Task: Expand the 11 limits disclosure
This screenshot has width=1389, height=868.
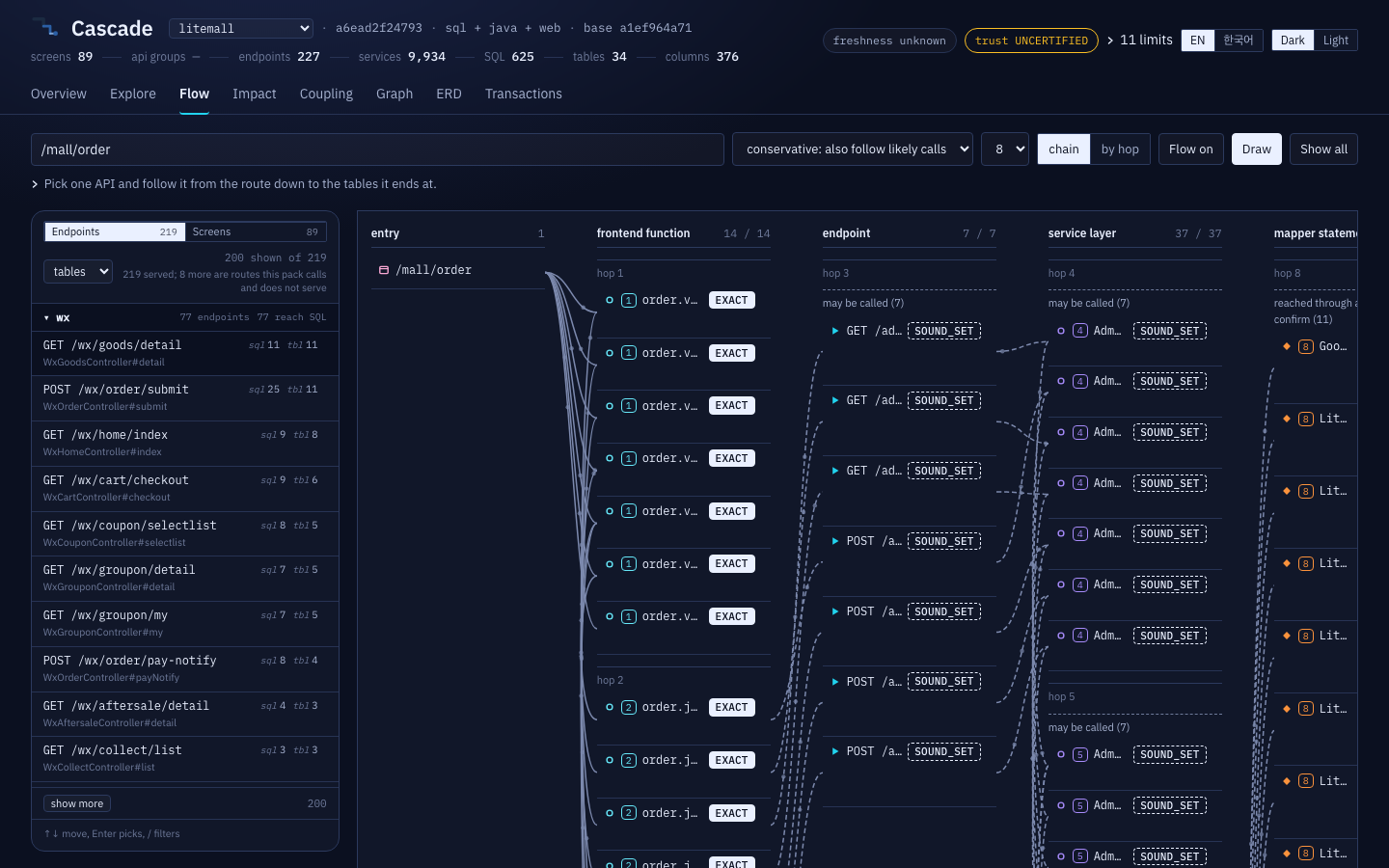Action: pyautogui.click(x=1139, y=41)
